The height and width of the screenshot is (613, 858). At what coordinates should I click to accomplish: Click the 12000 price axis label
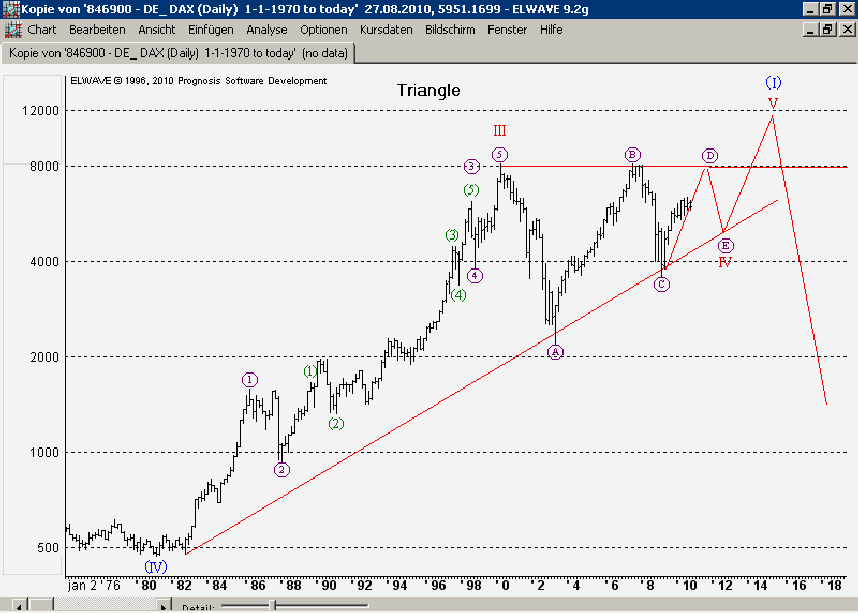[40, 111]
